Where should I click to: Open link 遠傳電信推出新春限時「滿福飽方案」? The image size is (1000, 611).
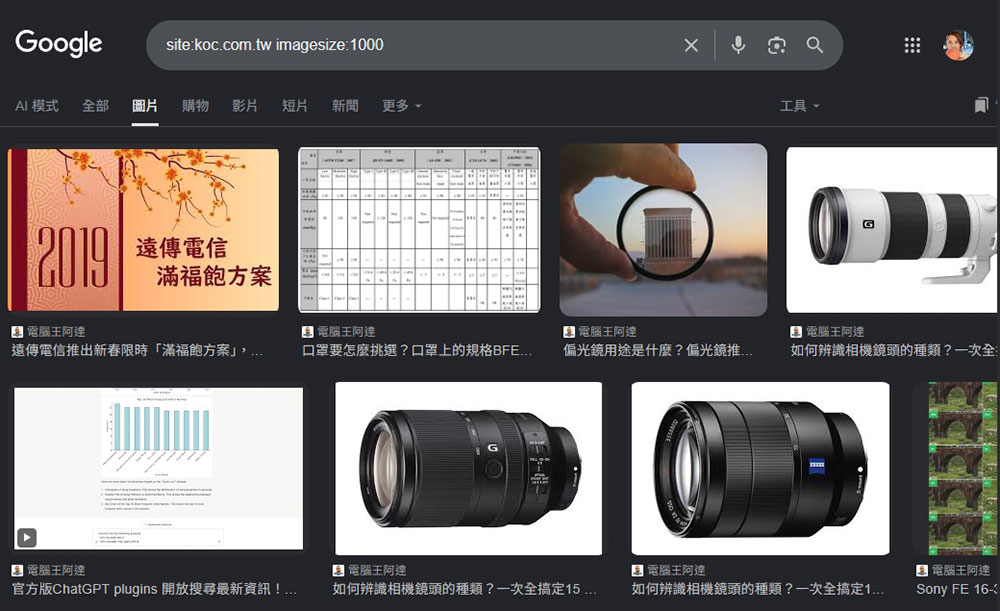point(137,350)
